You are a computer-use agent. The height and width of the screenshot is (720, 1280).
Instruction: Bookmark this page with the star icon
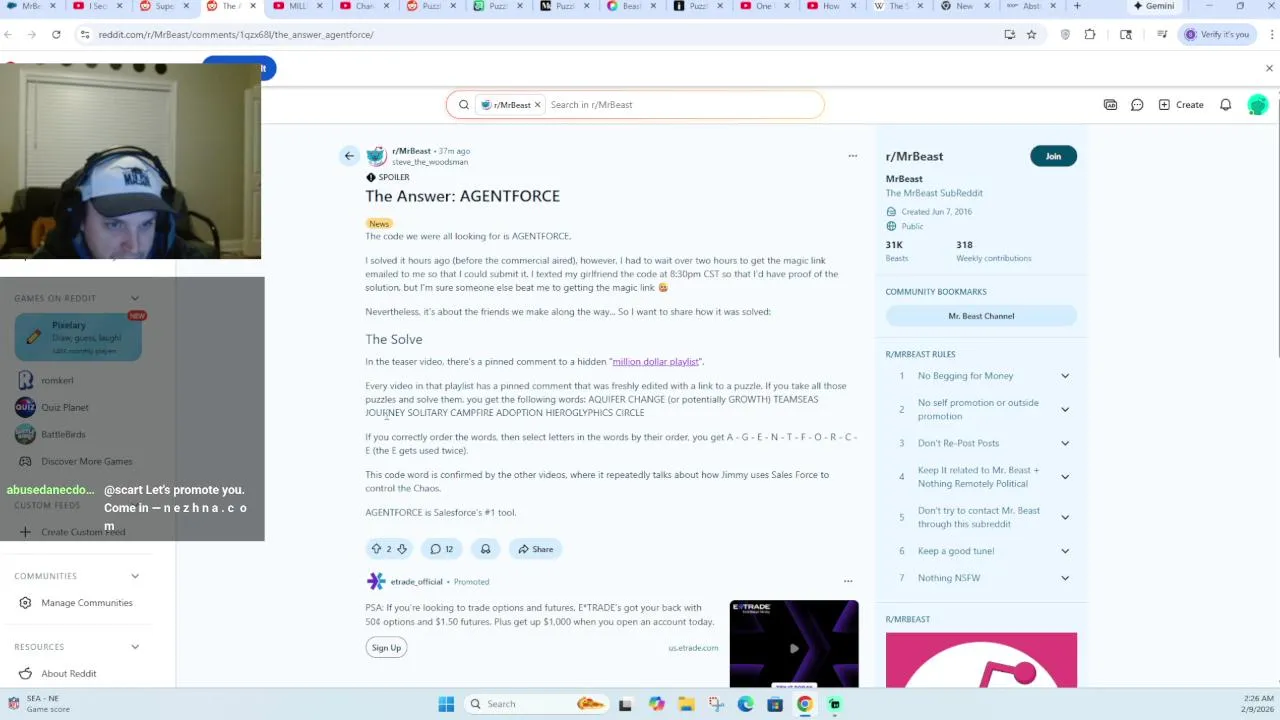coord(1031,34)
